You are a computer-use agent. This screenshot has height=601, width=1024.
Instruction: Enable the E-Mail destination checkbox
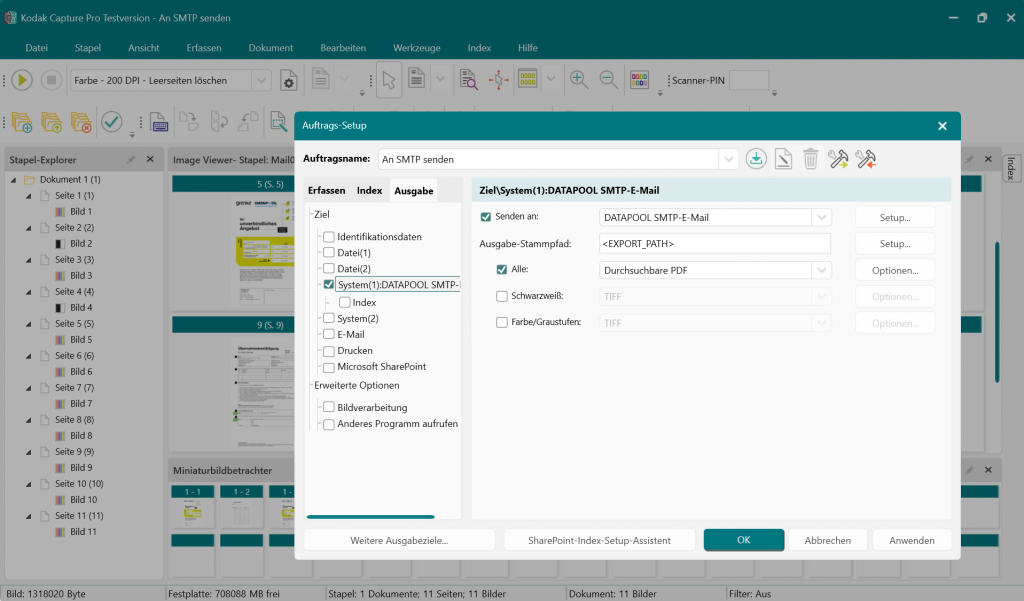point(329,334)
